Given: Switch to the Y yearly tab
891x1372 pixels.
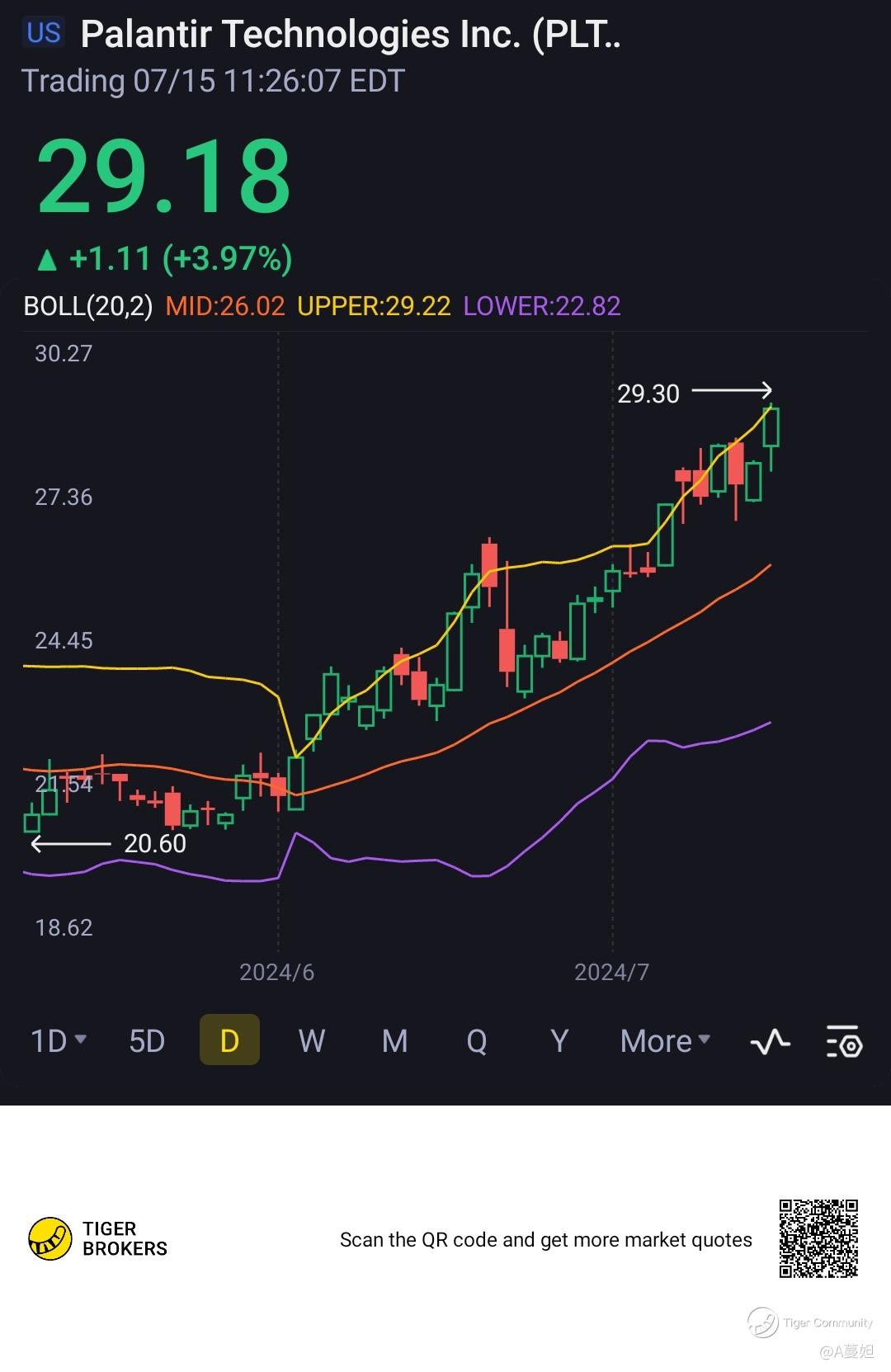Looking at the screenshot, I should click(x=559, y=1041).
